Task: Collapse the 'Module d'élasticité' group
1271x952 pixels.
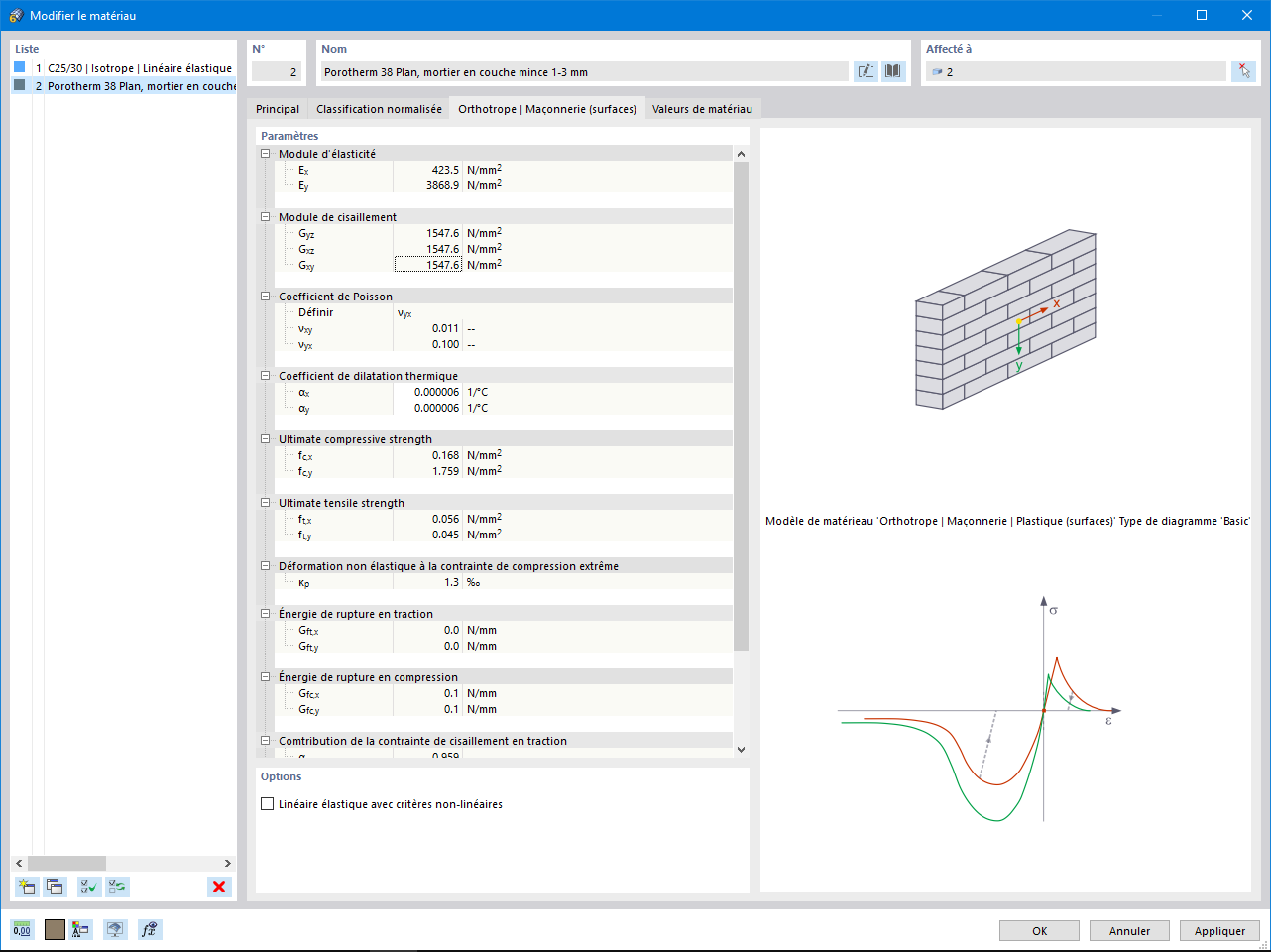Action: 266,154
